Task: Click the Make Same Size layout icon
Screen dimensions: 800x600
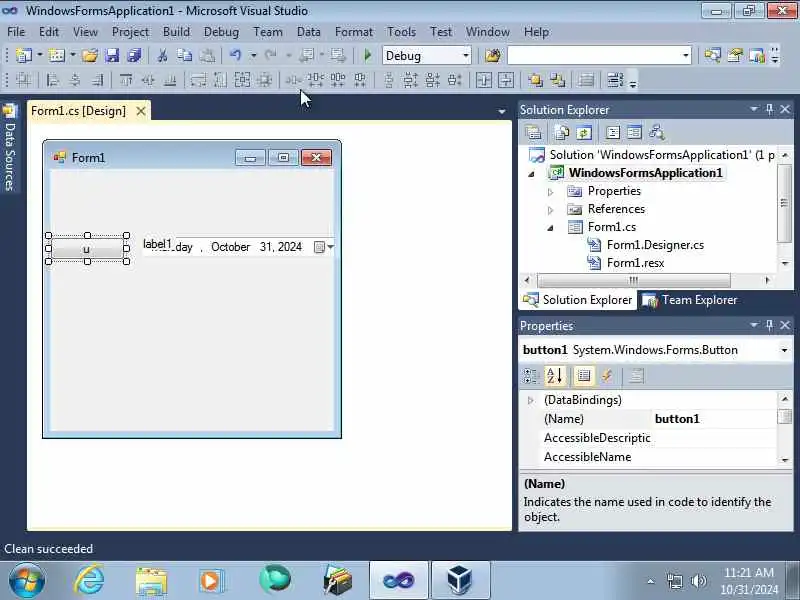Action: point(242,80)
